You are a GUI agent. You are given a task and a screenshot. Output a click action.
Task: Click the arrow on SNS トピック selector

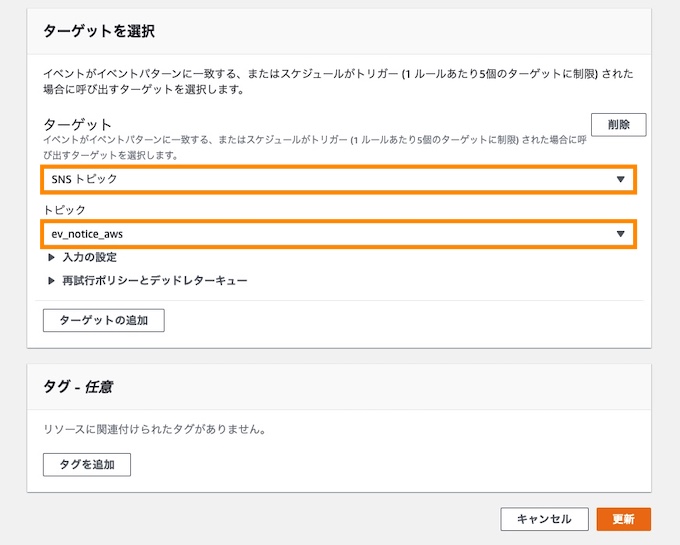point(621,179)
